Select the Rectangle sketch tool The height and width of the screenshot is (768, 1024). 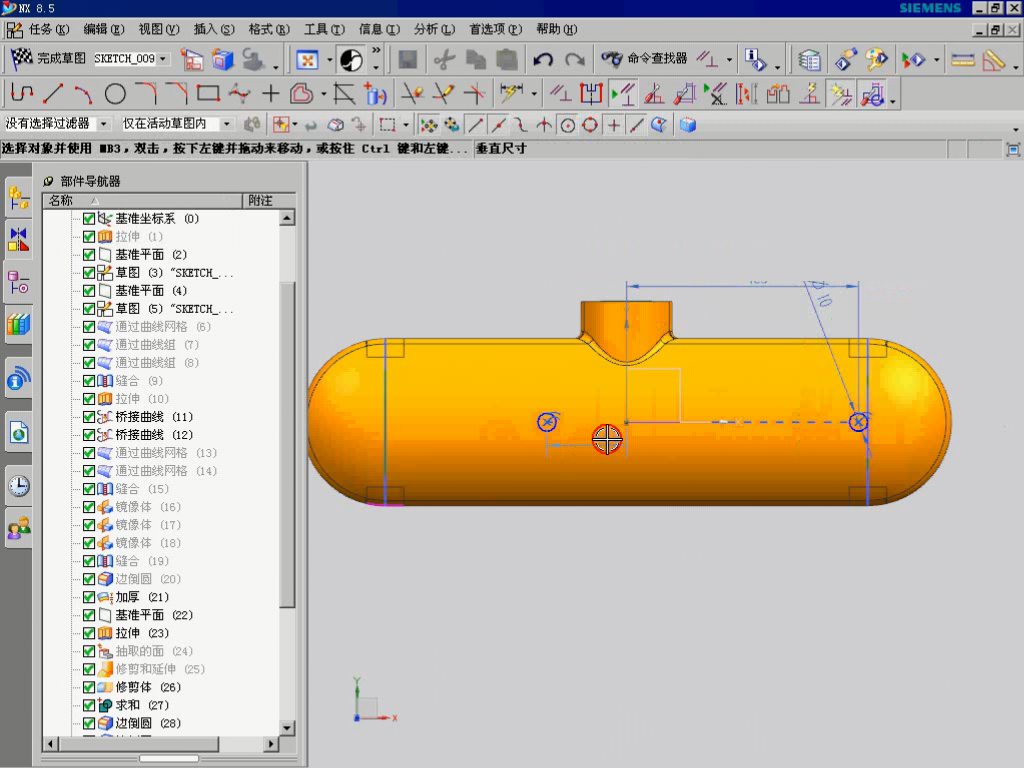208,93
